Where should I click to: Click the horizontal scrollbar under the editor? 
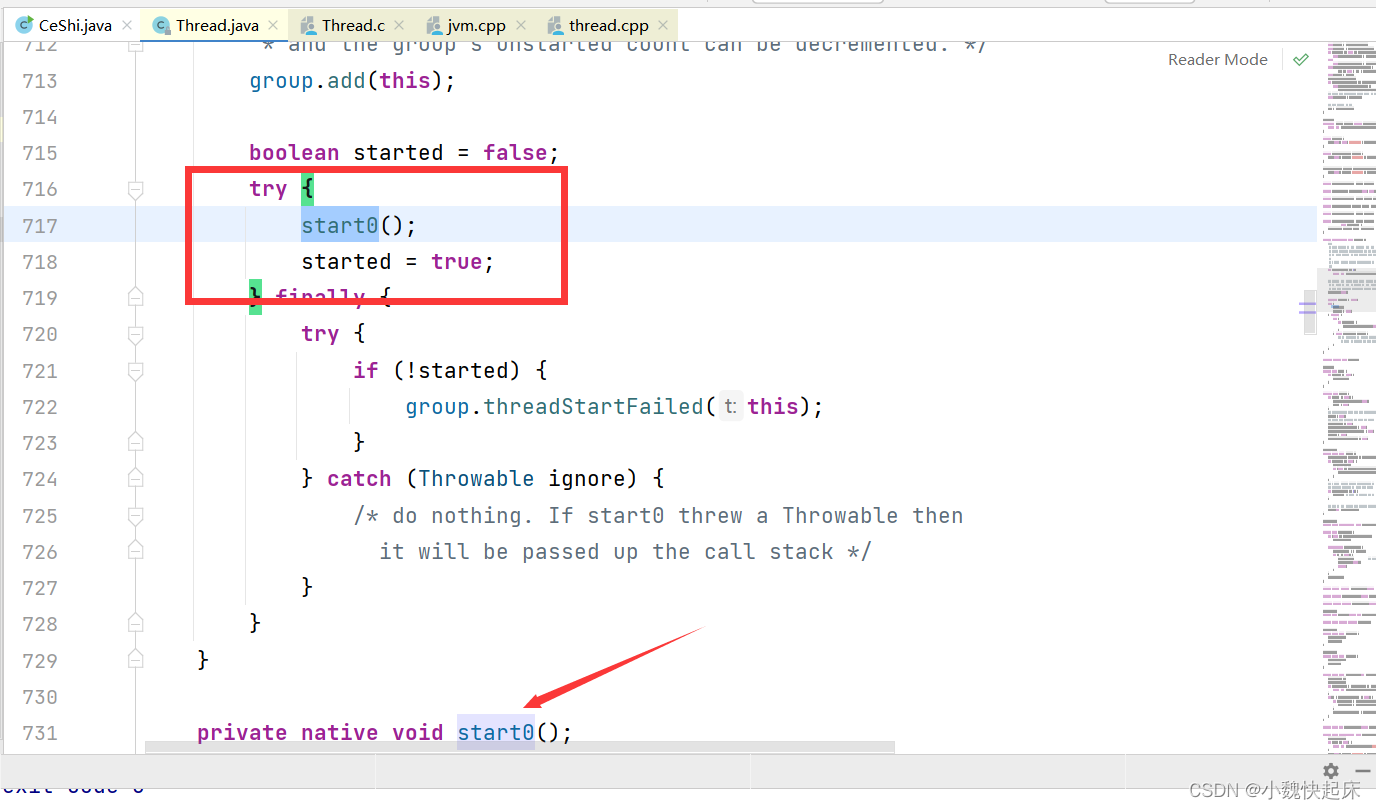pos(520,747)
